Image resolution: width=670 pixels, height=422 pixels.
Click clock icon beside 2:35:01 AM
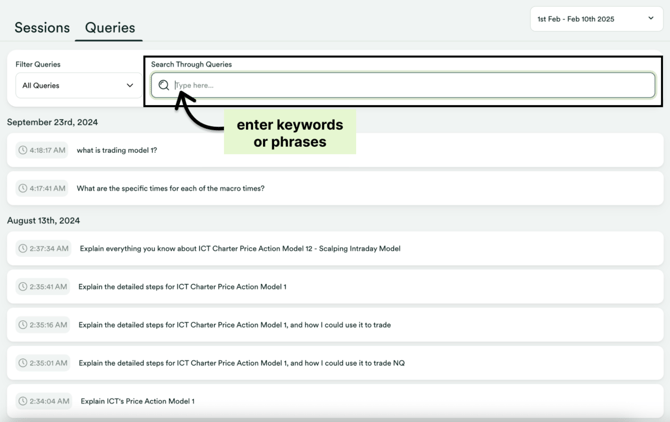coord(23,363)
